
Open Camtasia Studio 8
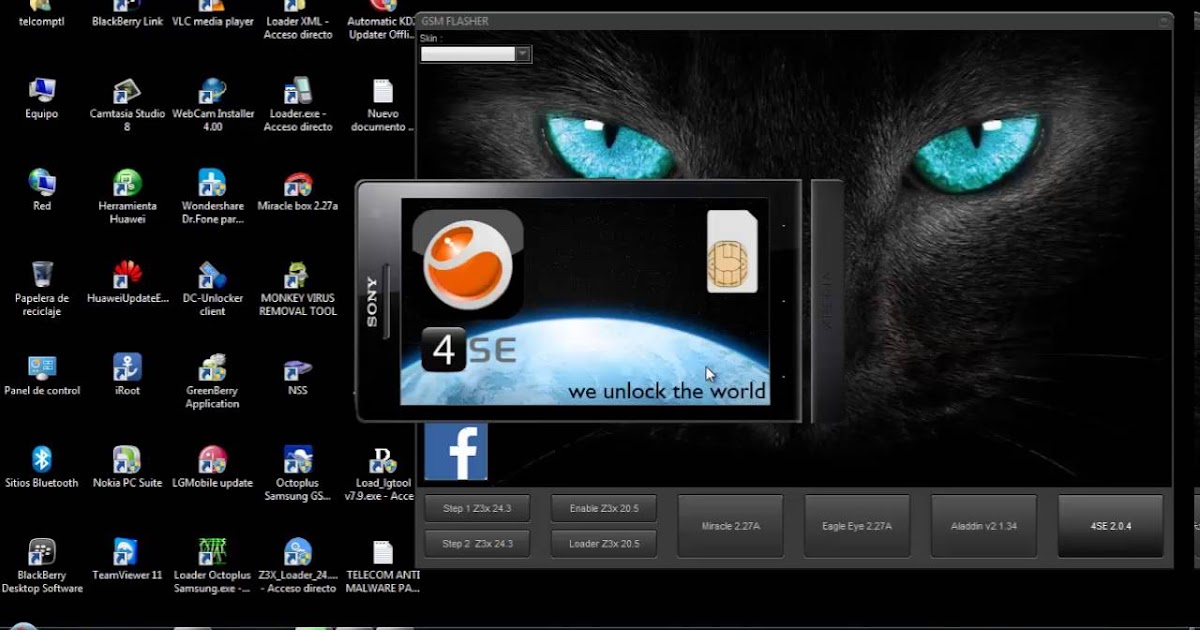(126, 90)
